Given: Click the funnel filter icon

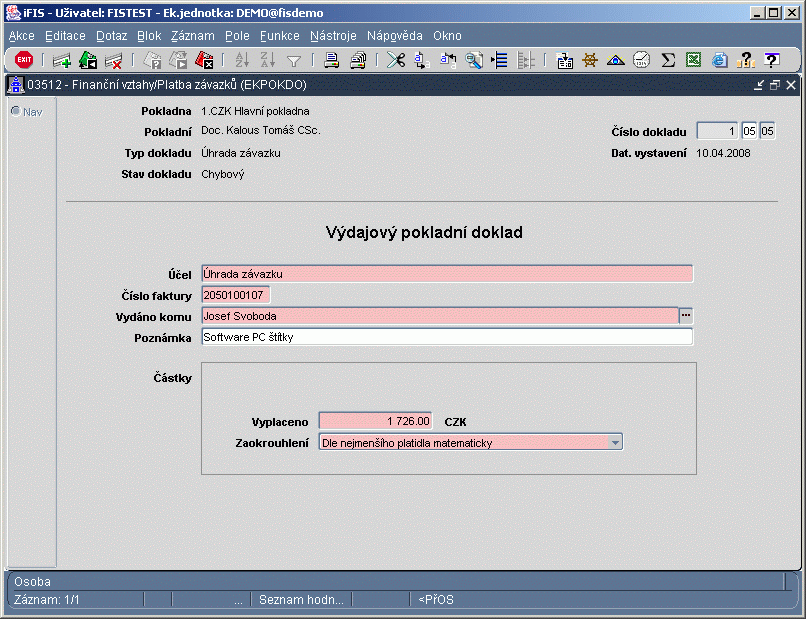Looking at the screenshot, I should 294,61.
